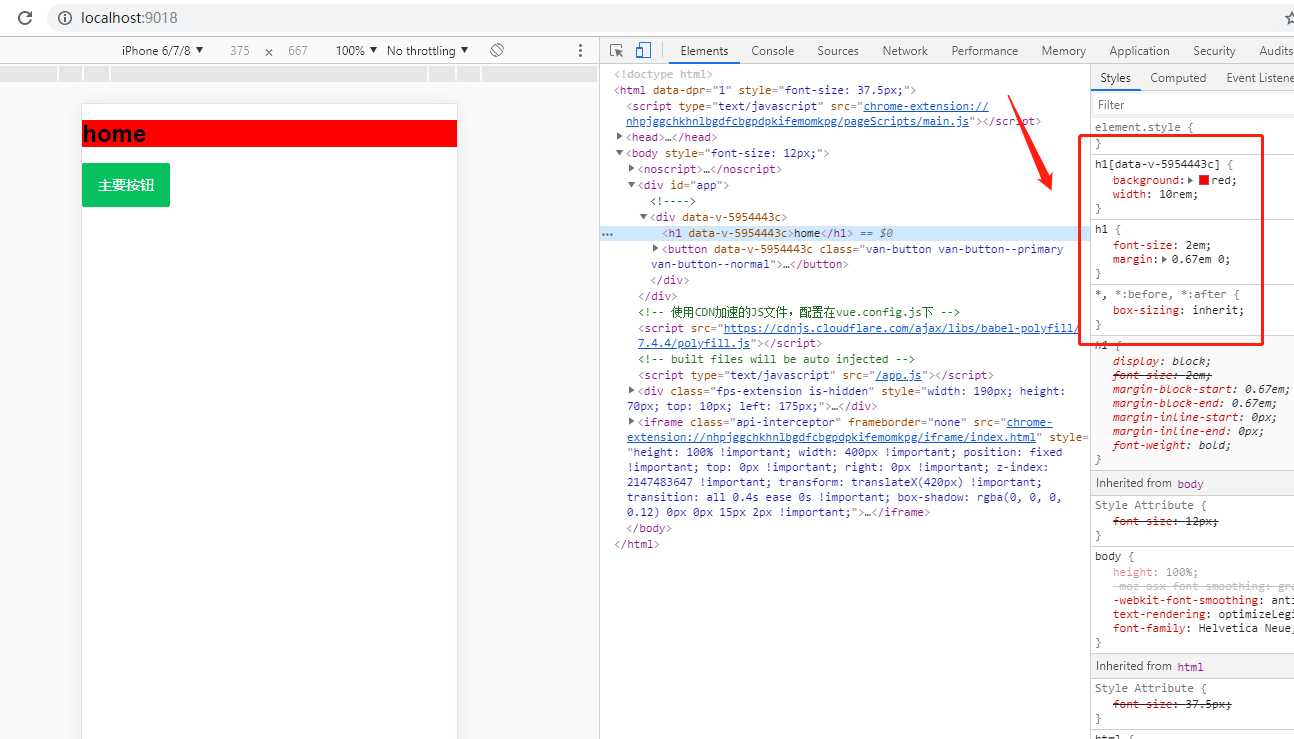Viewport: 1294px width, 739px height.
Task: Switch to the Console tab
Action: click(772, 51)
